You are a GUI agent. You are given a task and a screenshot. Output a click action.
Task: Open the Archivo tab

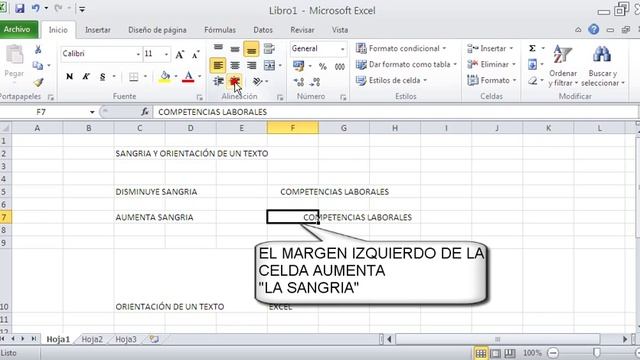point(17,29)
